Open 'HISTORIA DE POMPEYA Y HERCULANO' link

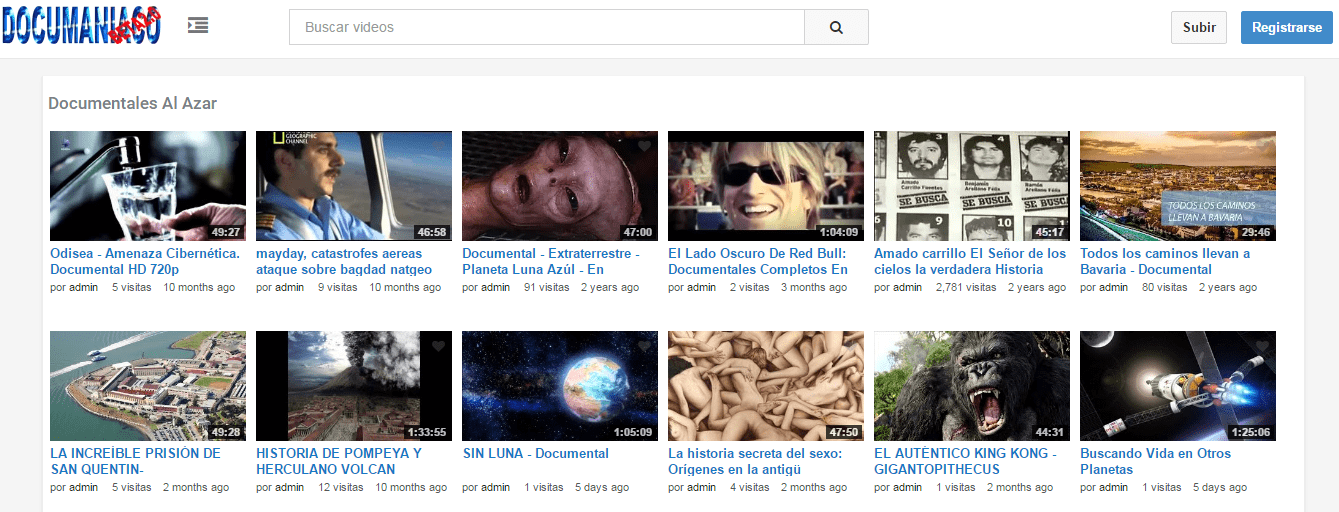(x=339, y=461)
